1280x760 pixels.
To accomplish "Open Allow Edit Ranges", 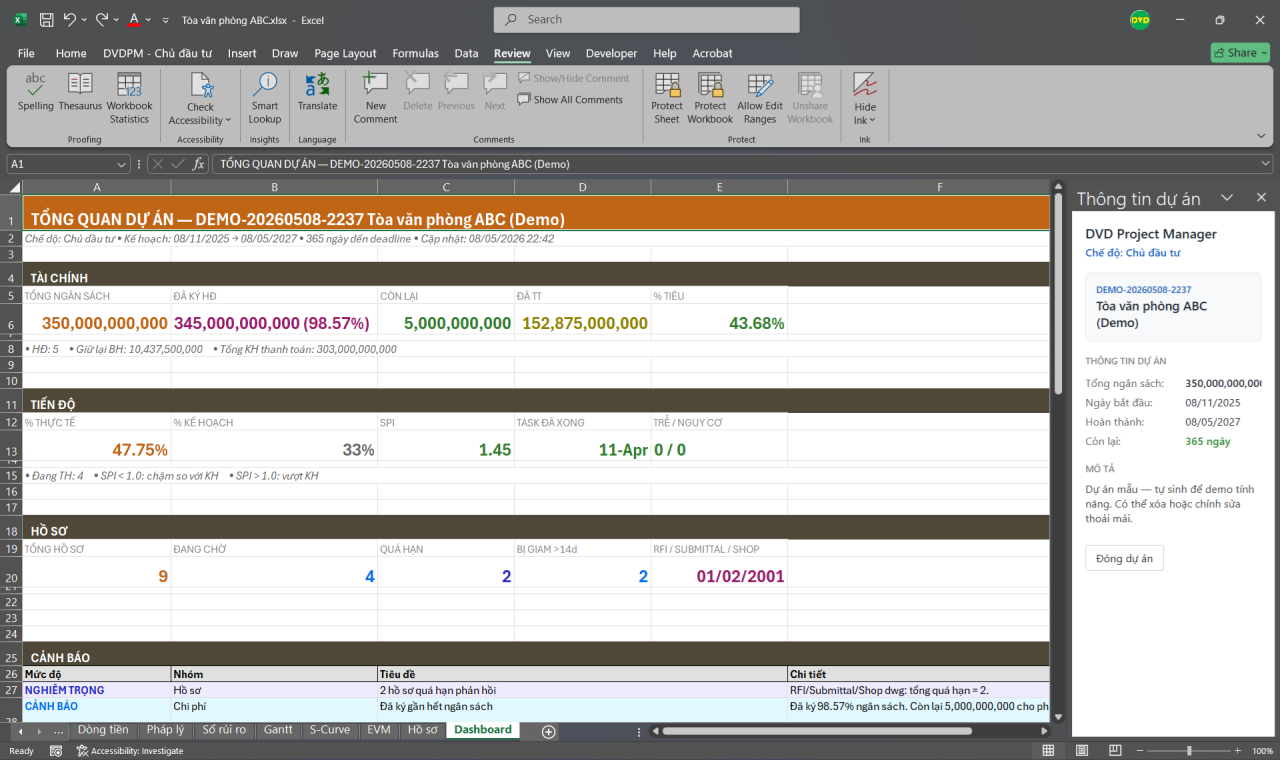I will 759,98.
